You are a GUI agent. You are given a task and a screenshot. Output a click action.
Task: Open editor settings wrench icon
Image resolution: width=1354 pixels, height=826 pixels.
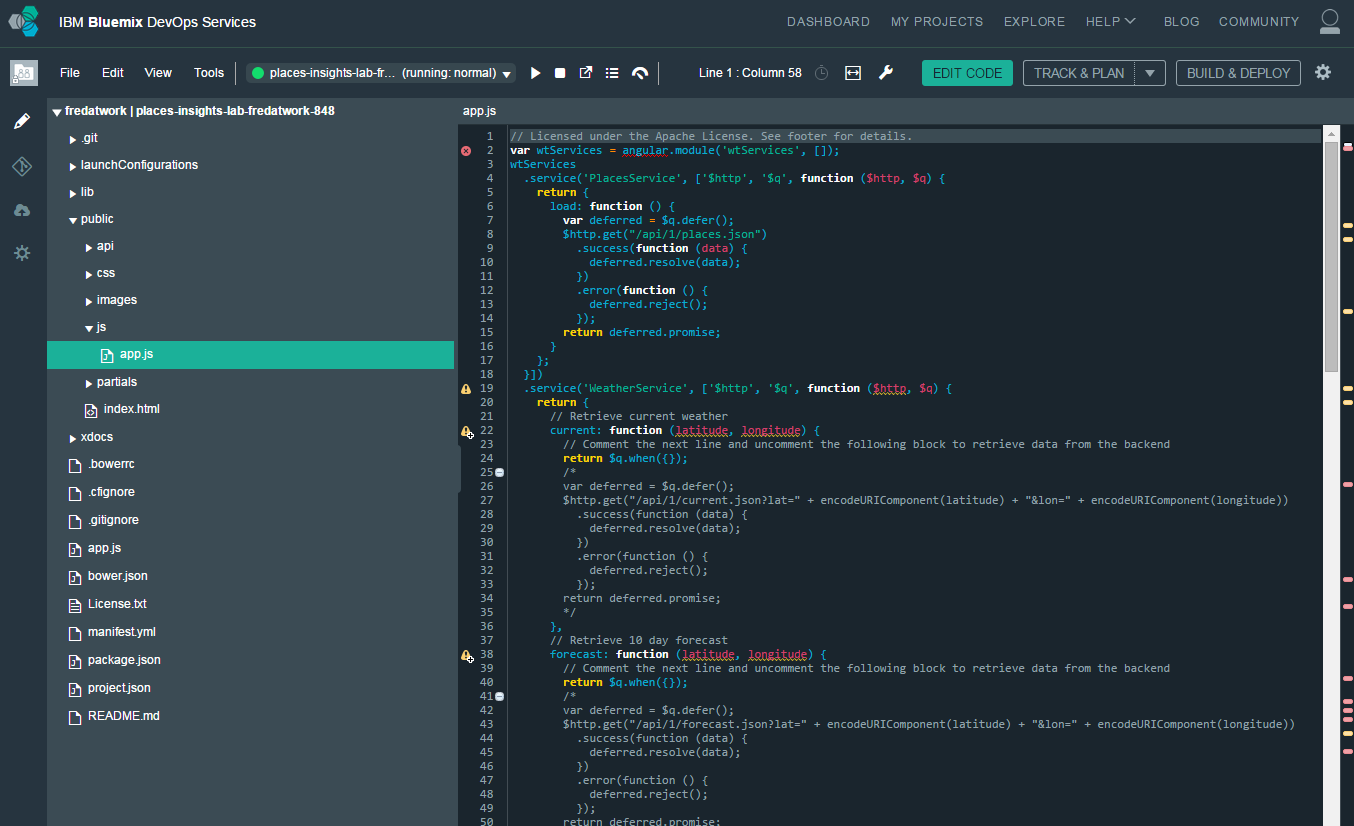885,73
